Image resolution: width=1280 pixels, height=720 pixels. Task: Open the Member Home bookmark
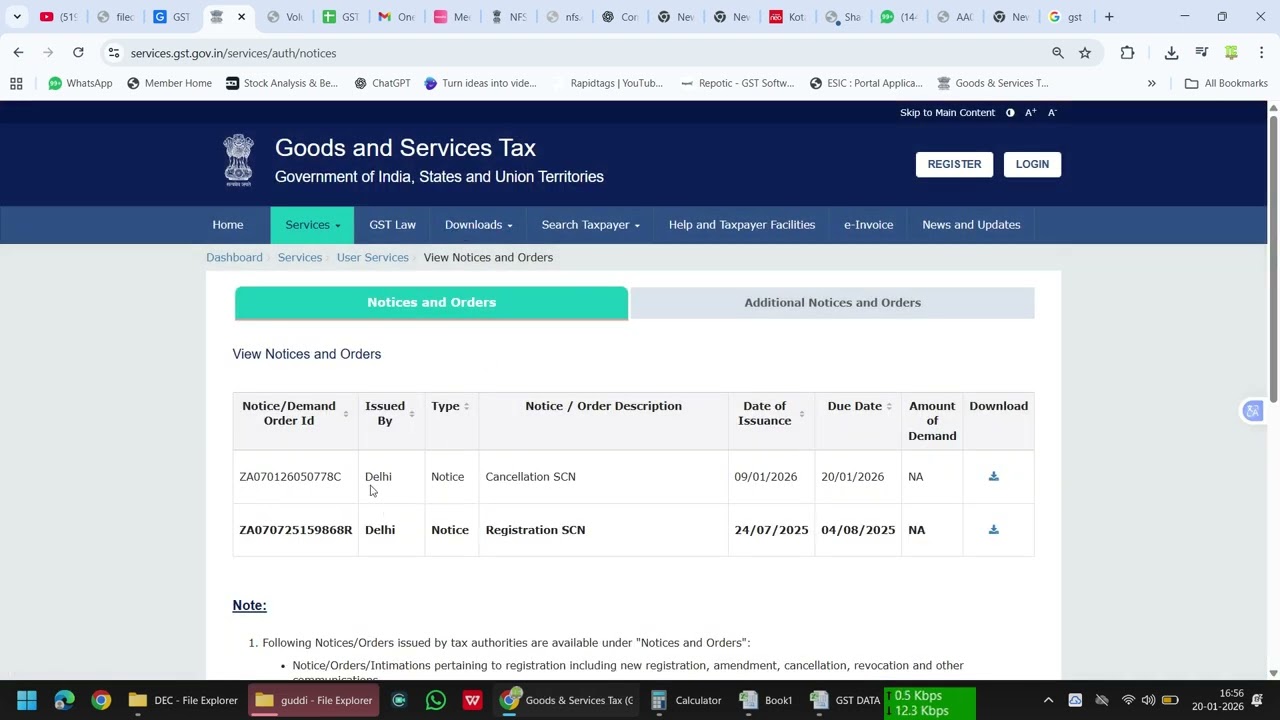pyautogui.click(x=169, y=84)
